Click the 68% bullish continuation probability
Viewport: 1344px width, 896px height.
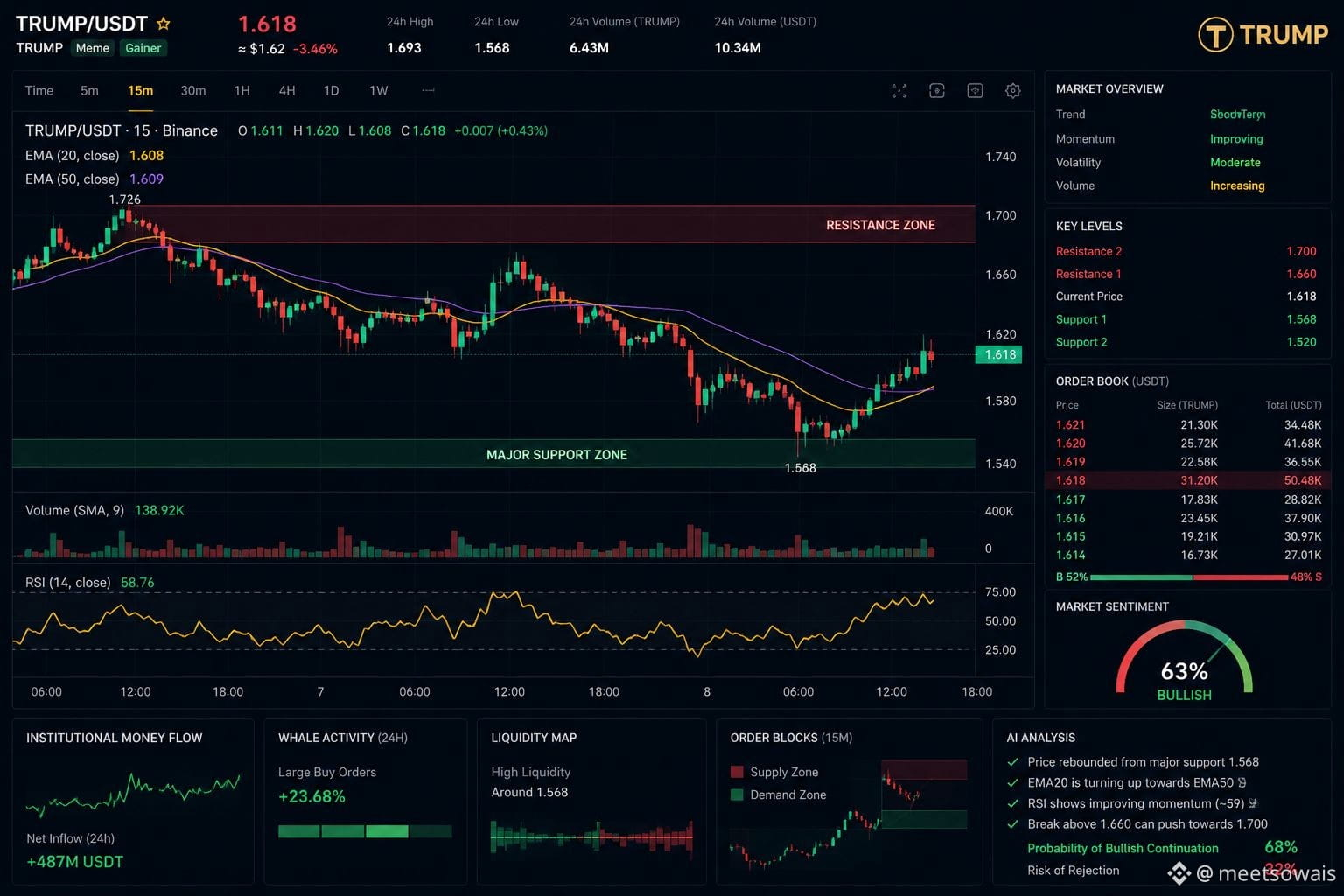[x=1281, y=847]
